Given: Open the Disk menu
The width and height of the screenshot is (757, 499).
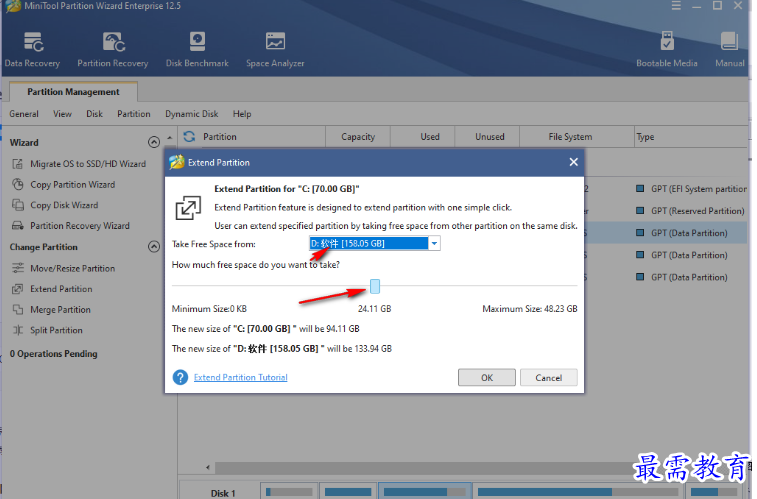Looking at the screenshot, I should point(94,114).
